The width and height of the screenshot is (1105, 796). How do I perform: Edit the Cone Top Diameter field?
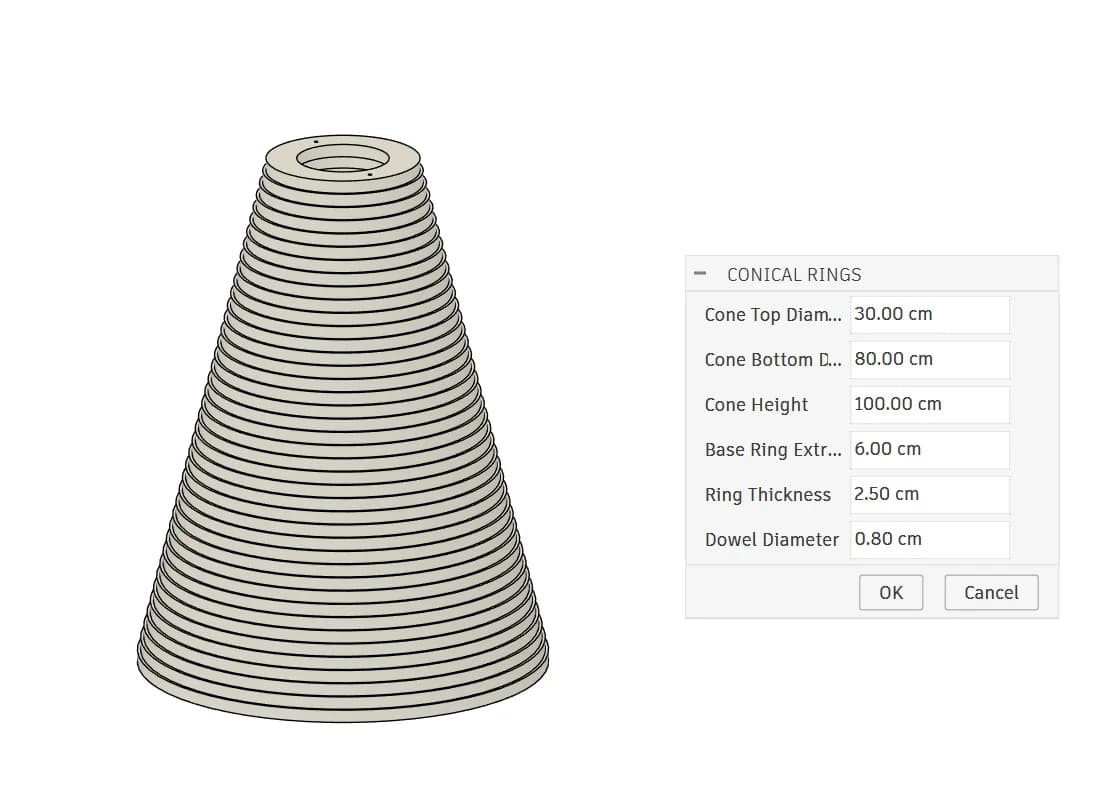point(930,314)
